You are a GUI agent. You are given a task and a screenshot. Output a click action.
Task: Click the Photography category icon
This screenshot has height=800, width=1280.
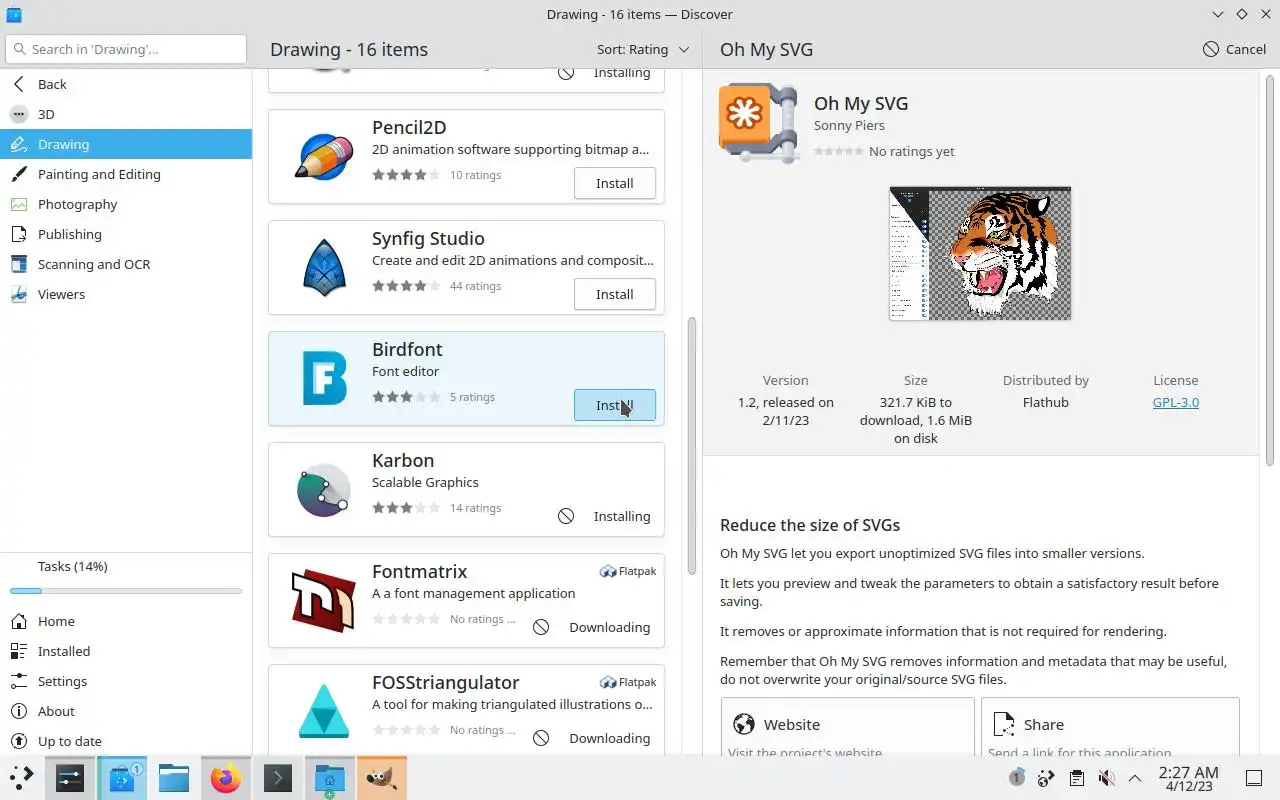[x=19, y=204]
